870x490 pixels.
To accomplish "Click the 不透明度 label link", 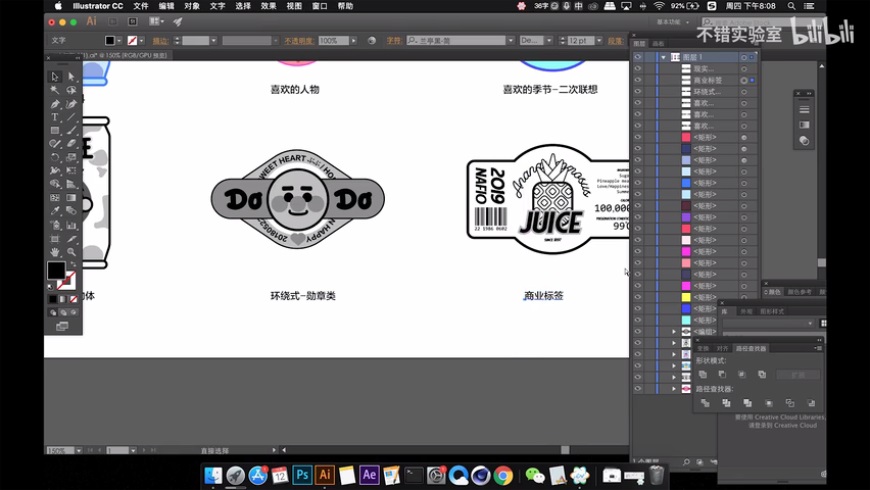I will (299, 41).
